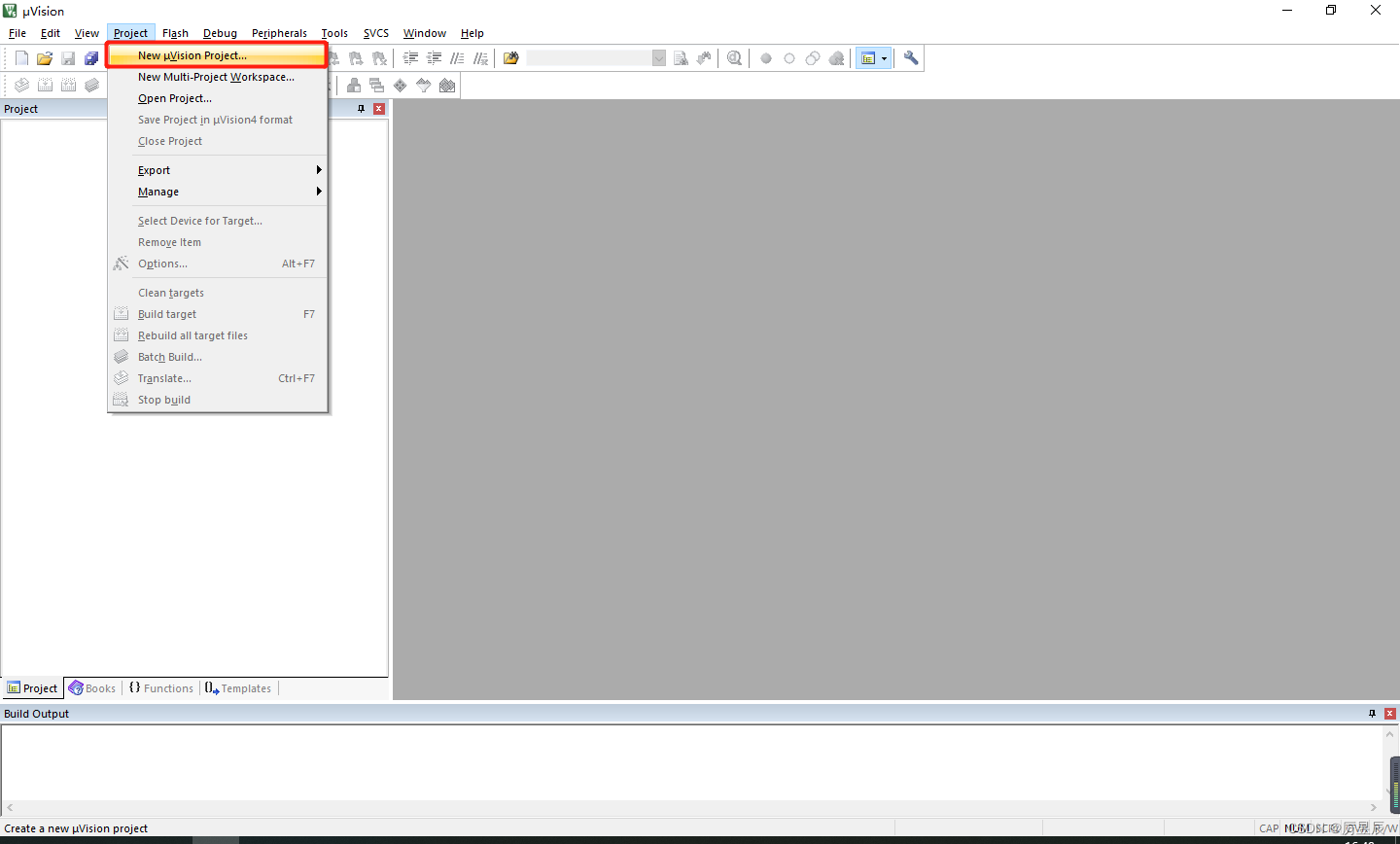
Task: Click the Open file folder icon
Action: [x=45, y=58]
